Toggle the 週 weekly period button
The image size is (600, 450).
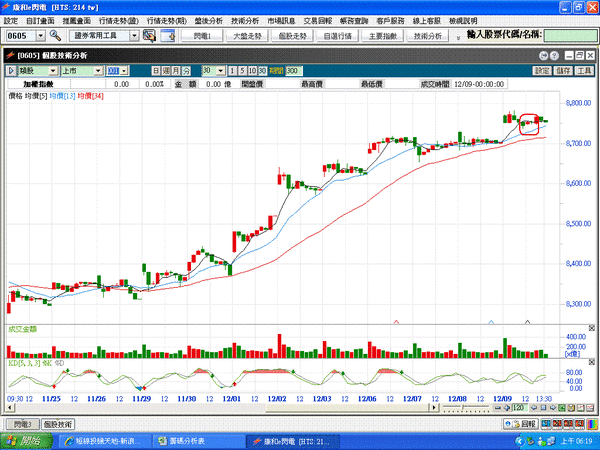pos(166,71)
